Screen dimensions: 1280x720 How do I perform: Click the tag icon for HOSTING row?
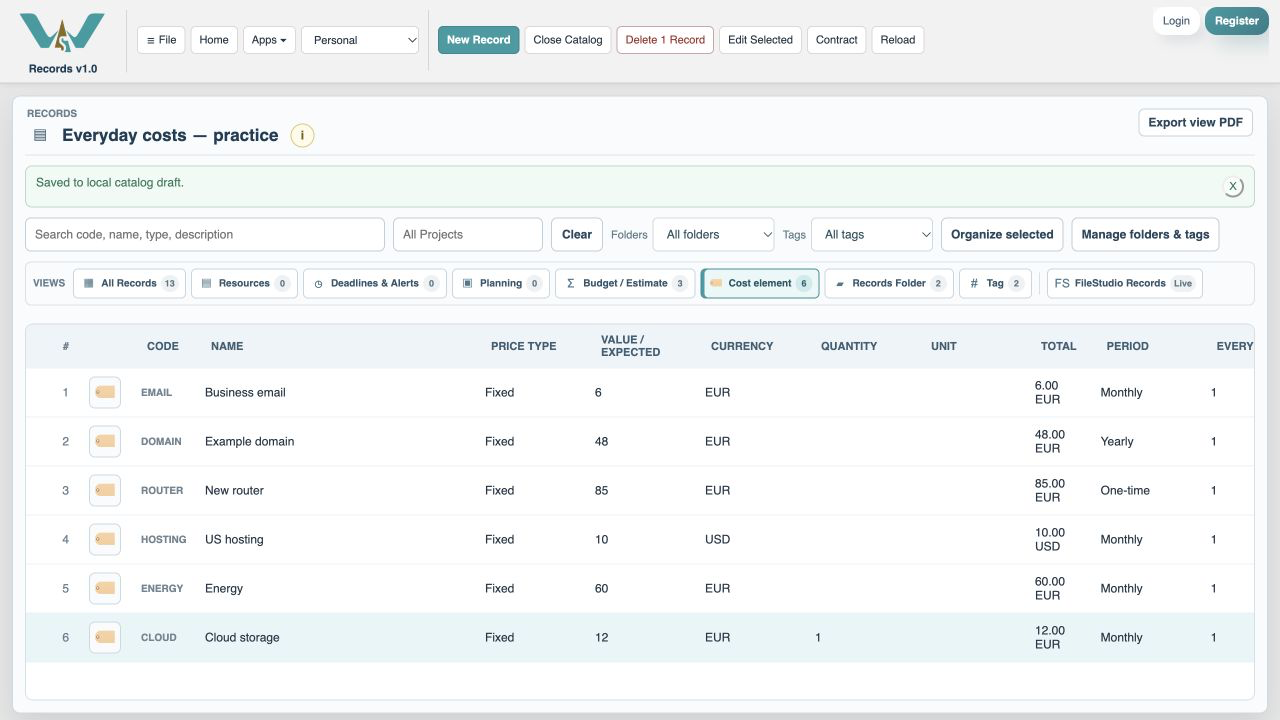pyautogui.click(x=105, y=540)
